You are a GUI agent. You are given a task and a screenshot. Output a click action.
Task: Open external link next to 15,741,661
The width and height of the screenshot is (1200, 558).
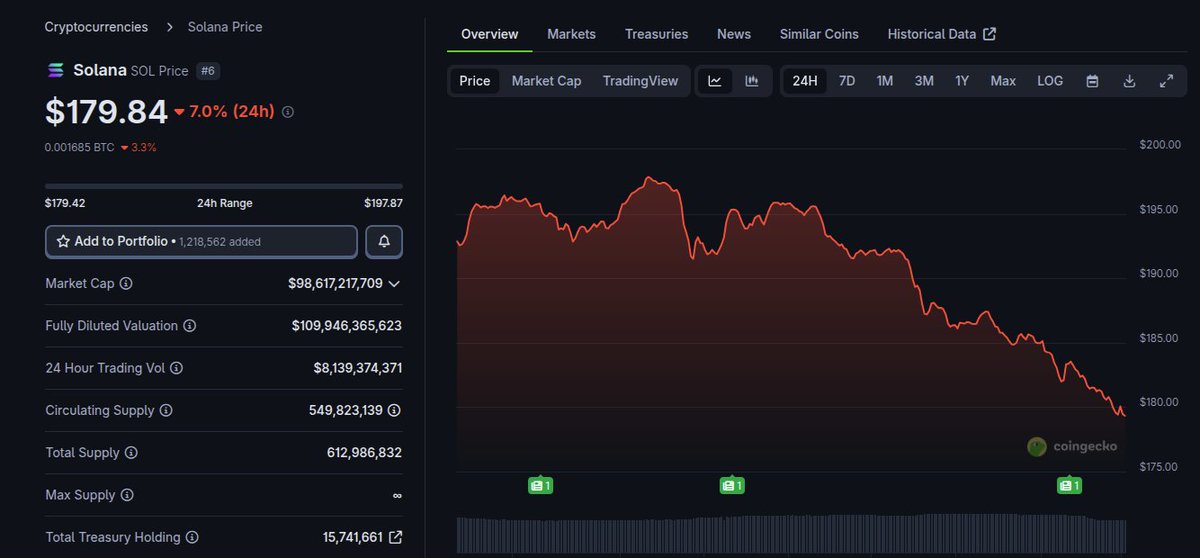point(395,537)
